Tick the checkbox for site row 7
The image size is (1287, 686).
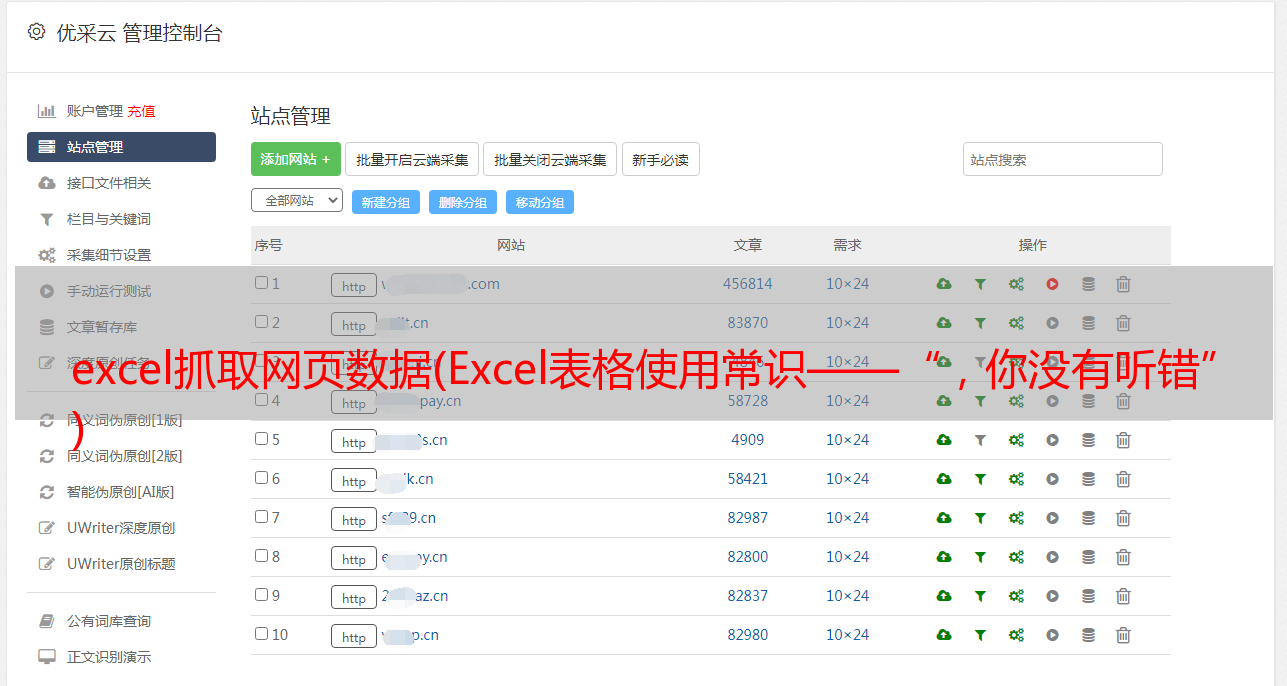[x=261, y=517]
